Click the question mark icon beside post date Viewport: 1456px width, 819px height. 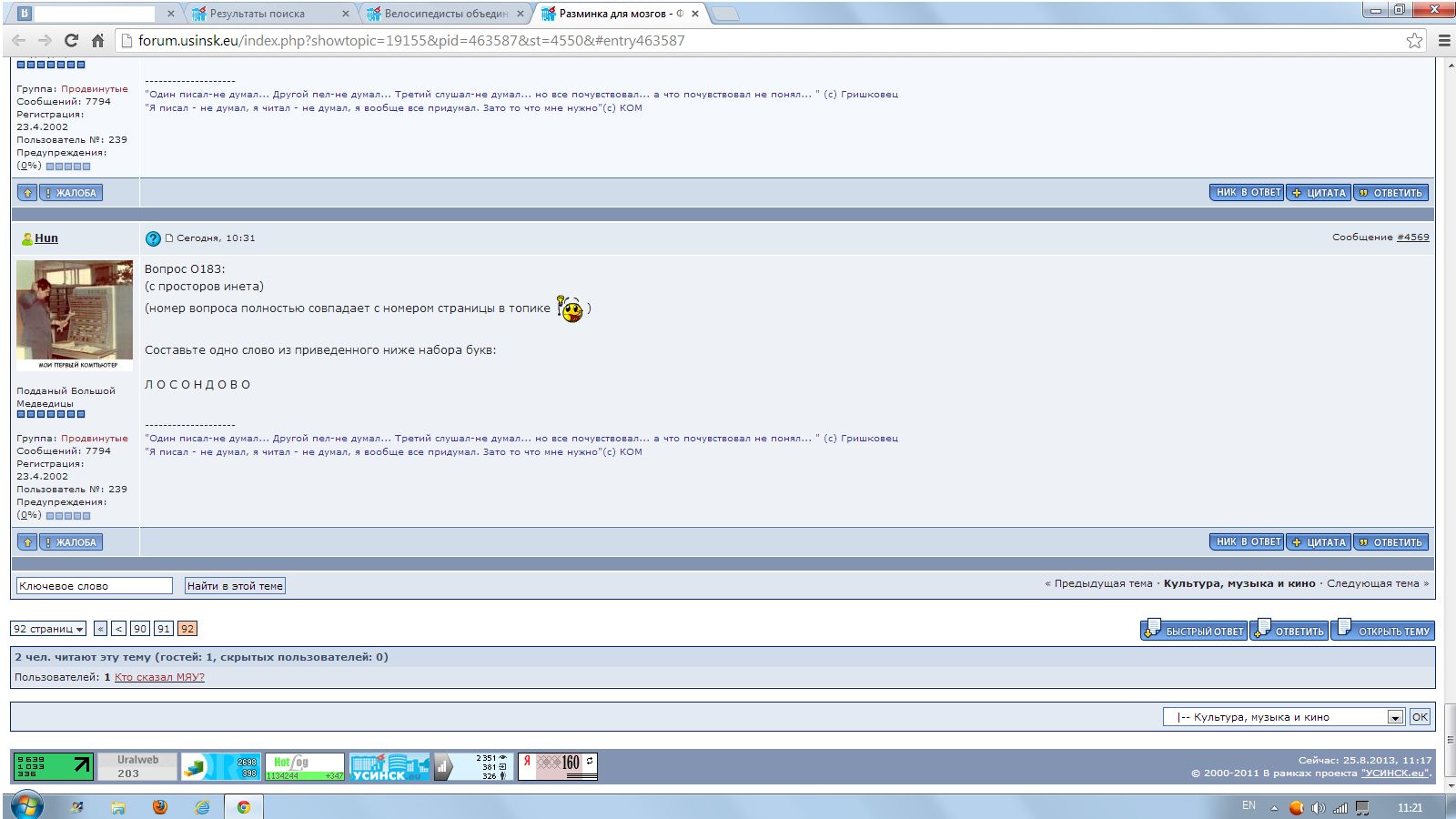(x=153, y=238)
